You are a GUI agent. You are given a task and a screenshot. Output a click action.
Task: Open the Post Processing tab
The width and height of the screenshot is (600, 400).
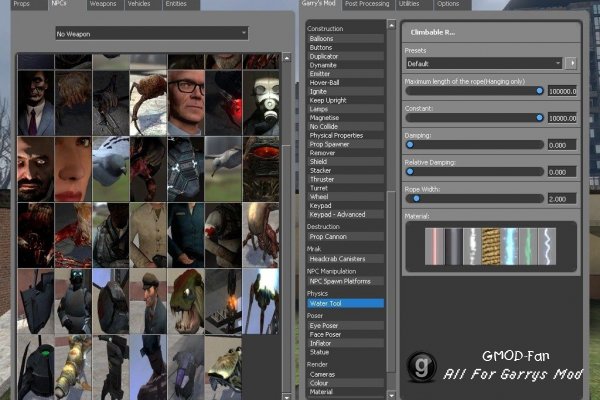coord(367,5)
